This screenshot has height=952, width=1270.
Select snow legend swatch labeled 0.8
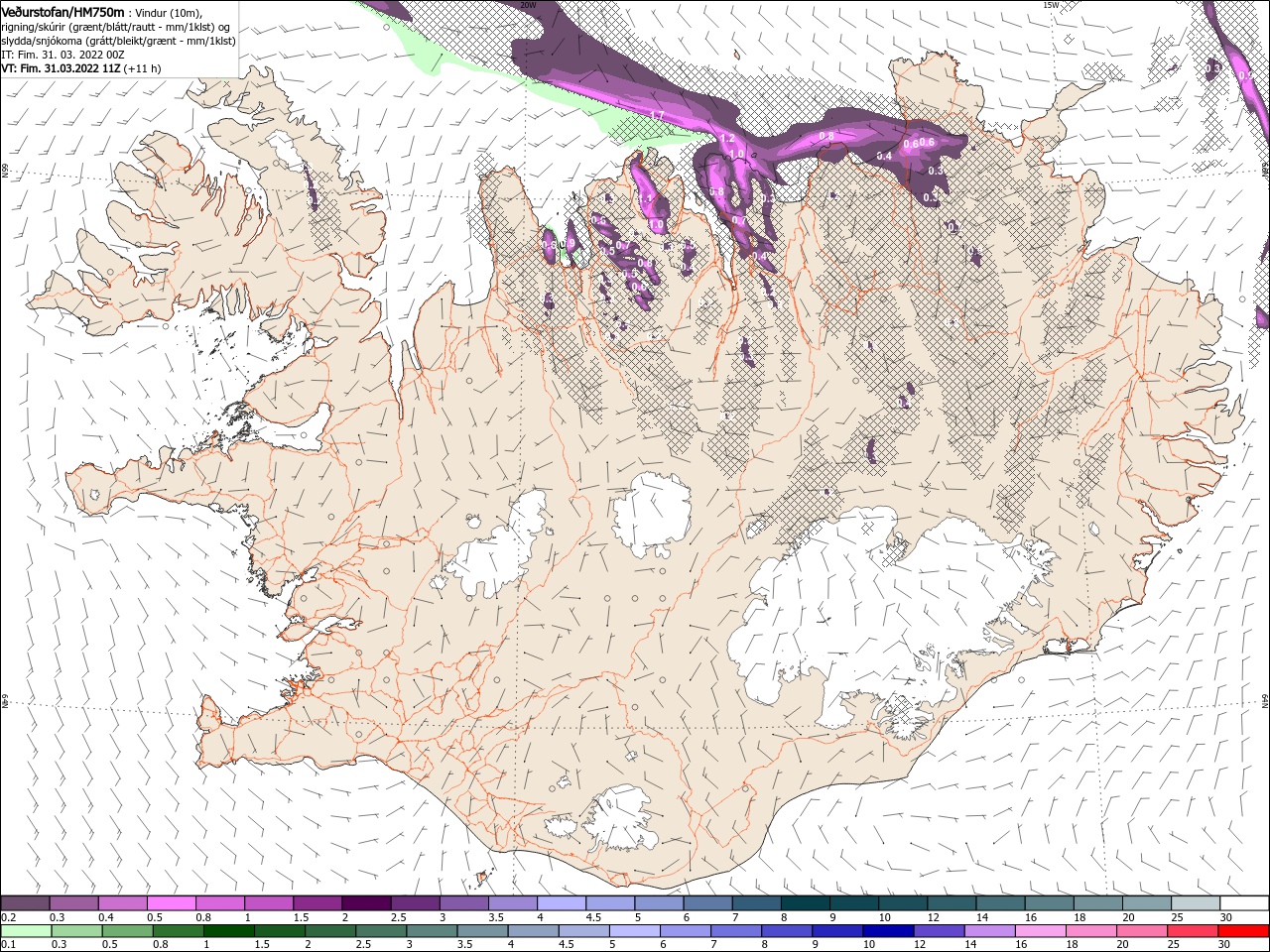click(220, 903)
